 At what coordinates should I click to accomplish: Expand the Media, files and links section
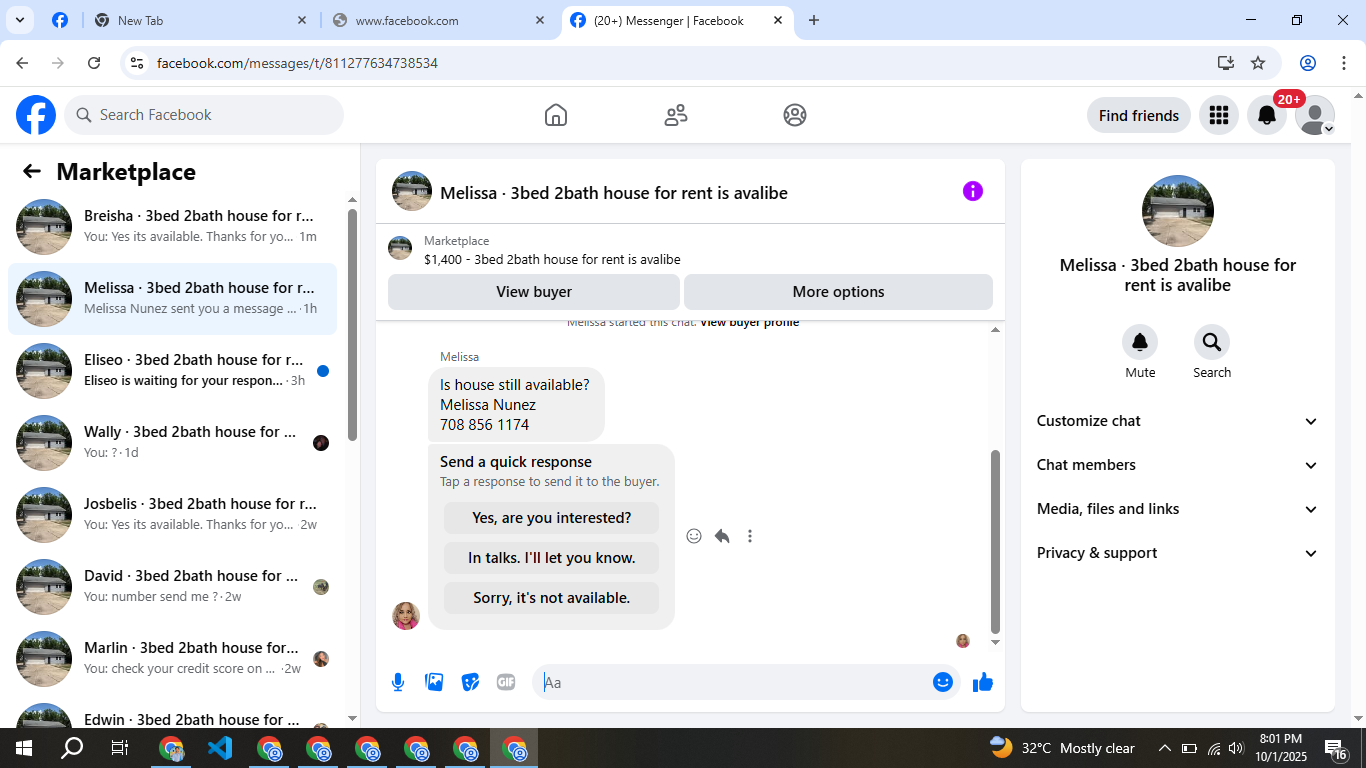click(x=1177, y=509)
